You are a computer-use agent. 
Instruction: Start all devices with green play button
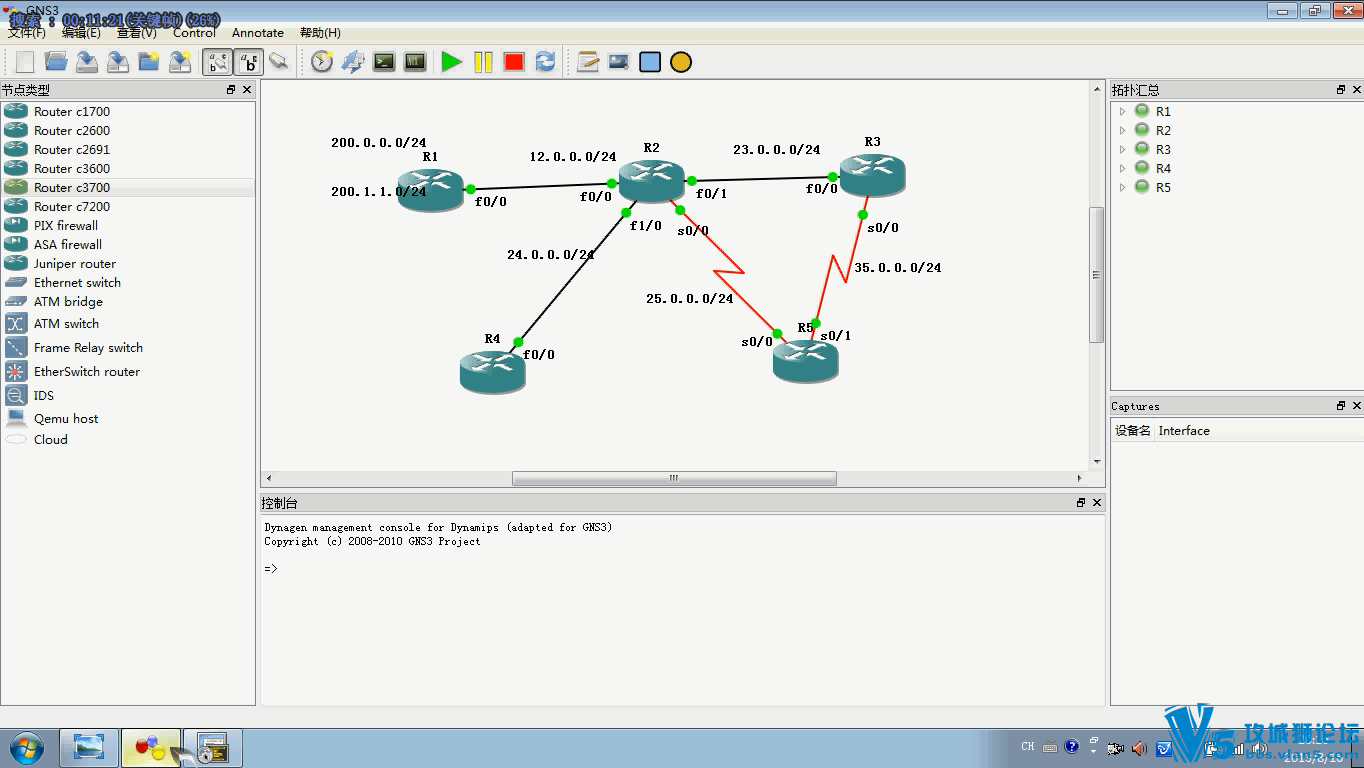pyautogui.click(x=451, y=62)
